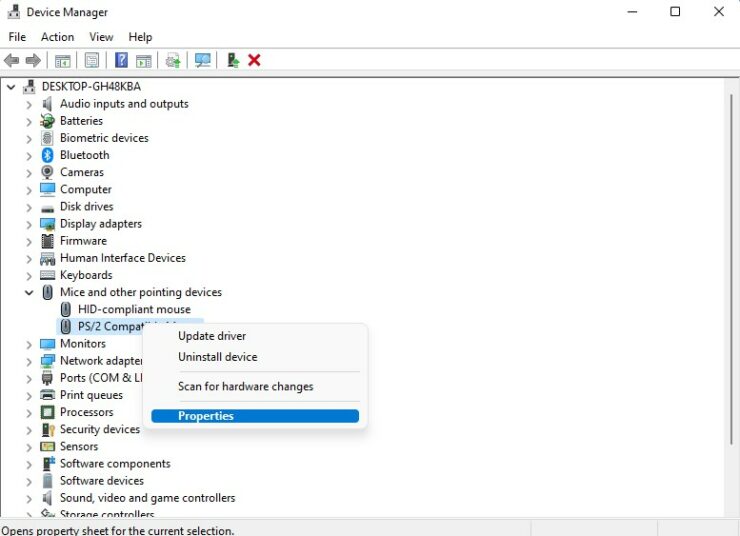Collapse the DESKTOP-GH48KBA root node
The image size is (740, 536).
(x=11, y=87)
